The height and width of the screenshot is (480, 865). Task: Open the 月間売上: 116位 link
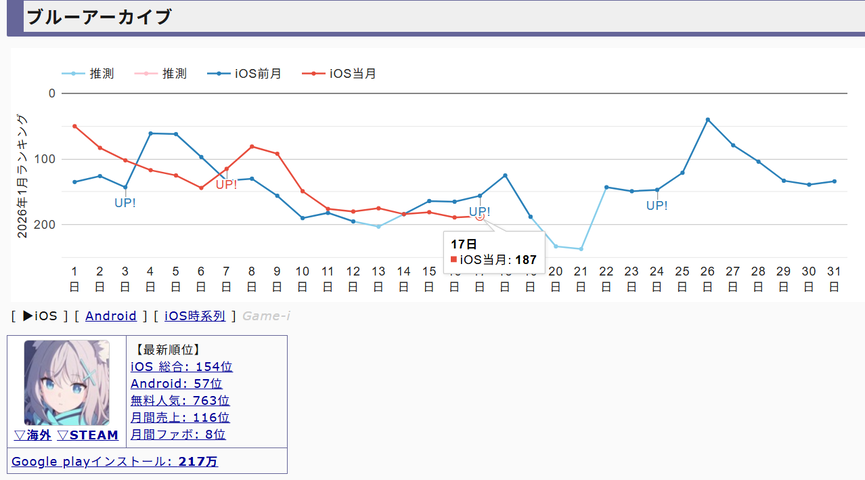click(x=180, y=418)
